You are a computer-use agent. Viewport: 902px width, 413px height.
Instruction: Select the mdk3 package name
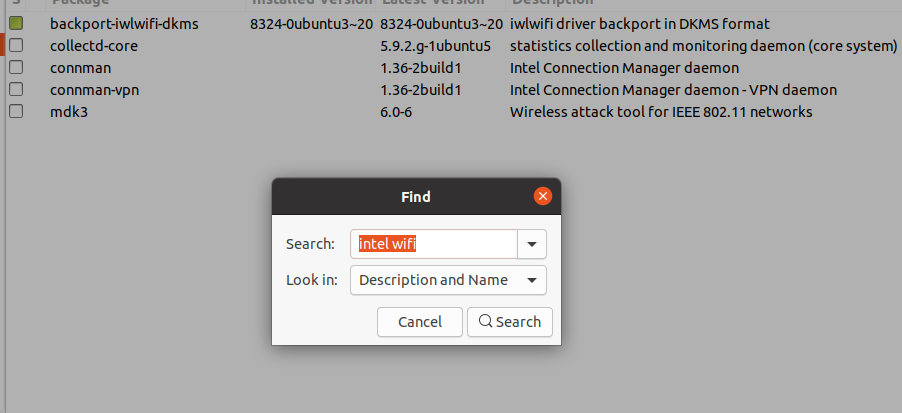click(x=69, y=112)
